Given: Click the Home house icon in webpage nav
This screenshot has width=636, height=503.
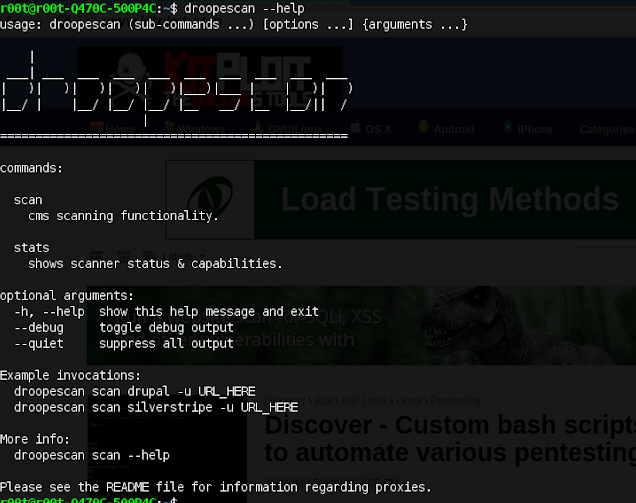Looking at the screenshot, I should click(x=97, y=128).
